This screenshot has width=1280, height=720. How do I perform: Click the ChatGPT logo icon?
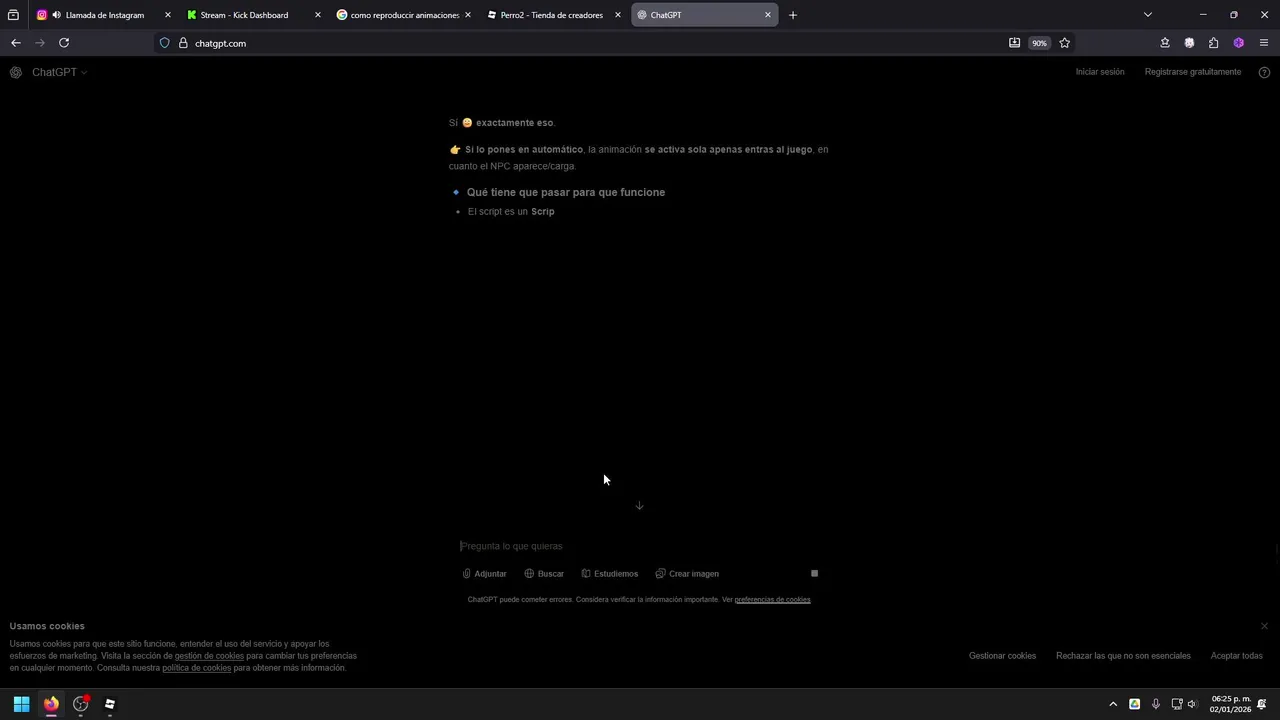[x=16, y=72]
